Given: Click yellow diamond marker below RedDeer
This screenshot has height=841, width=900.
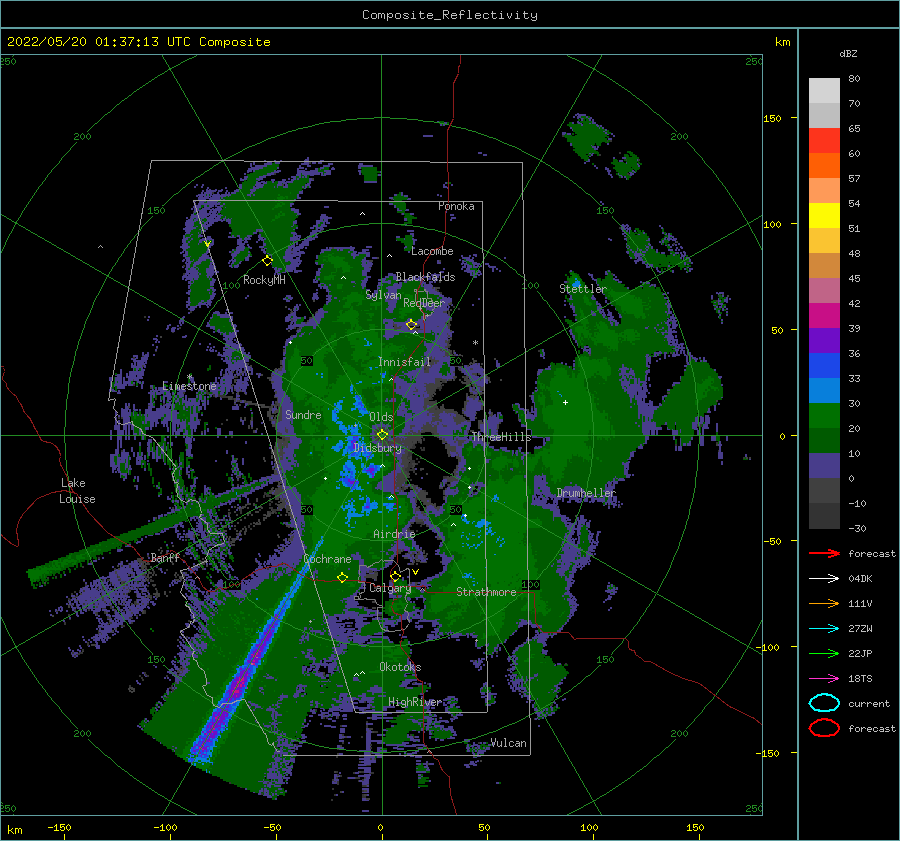Looking at the screenshot, I should [412, 325].
